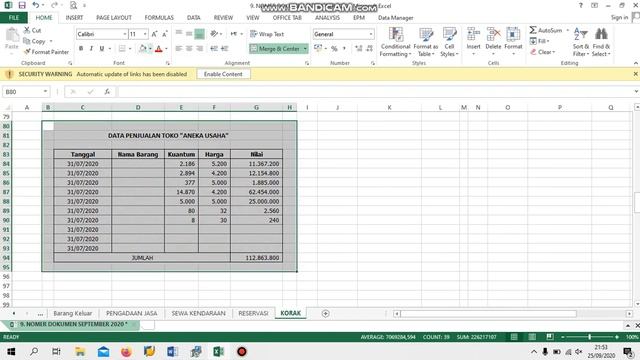Open the FILE tab
The image size is (640, 360).
14,18
